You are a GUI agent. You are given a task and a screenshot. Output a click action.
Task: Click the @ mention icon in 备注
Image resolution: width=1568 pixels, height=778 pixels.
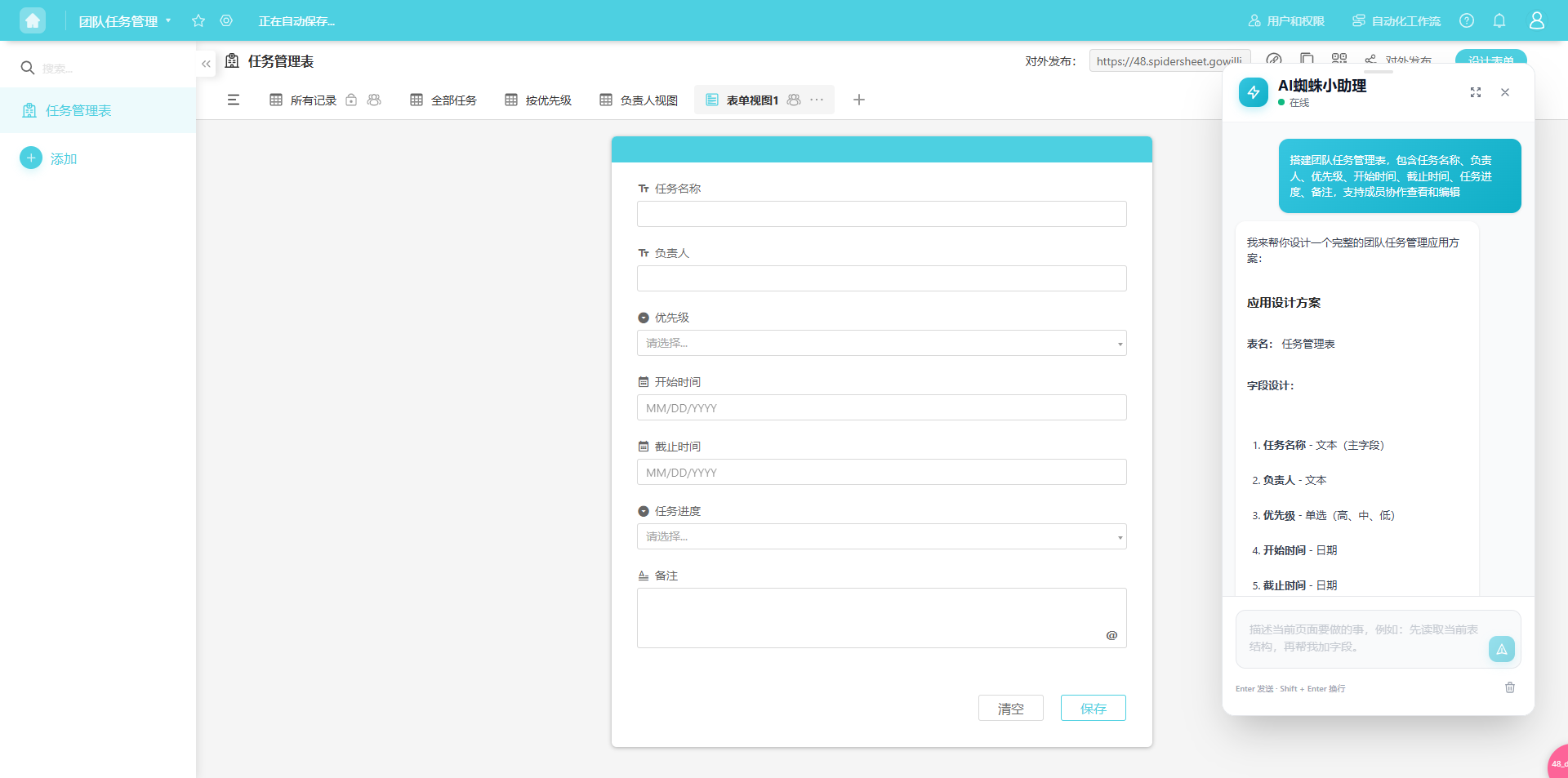click(x=1111, y=635)
